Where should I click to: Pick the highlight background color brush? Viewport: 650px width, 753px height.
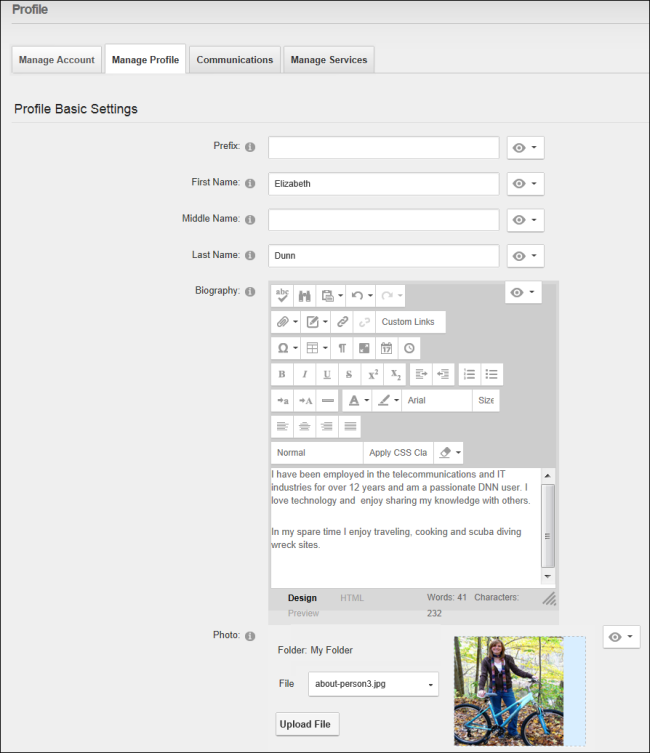point(384,401)
